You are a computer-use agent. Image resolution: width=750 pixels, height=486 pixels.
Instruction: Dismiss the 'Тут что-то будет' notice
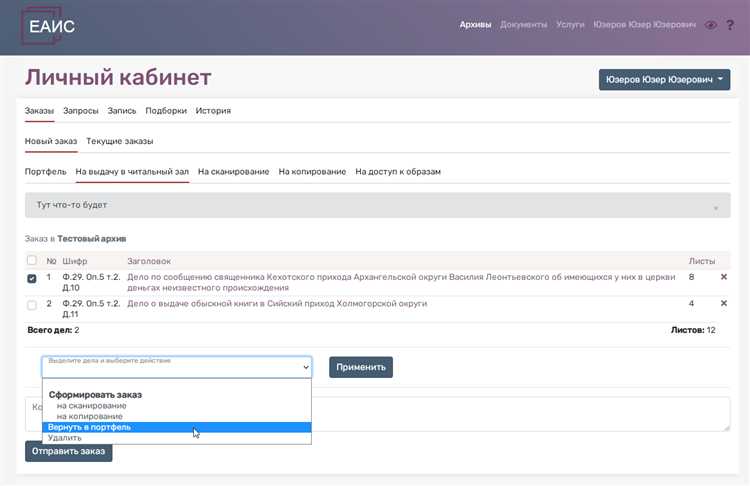[x=715, y=207]
